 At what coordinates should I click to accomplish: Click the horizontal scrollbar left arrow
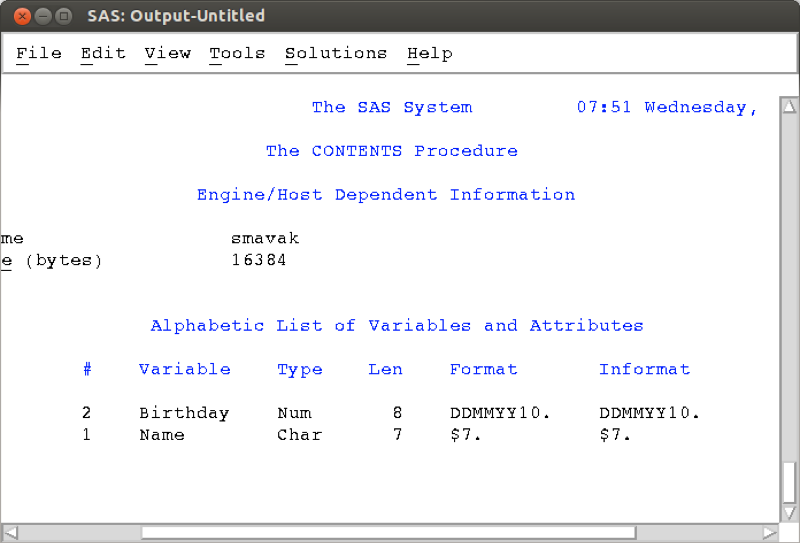(11, 533)
